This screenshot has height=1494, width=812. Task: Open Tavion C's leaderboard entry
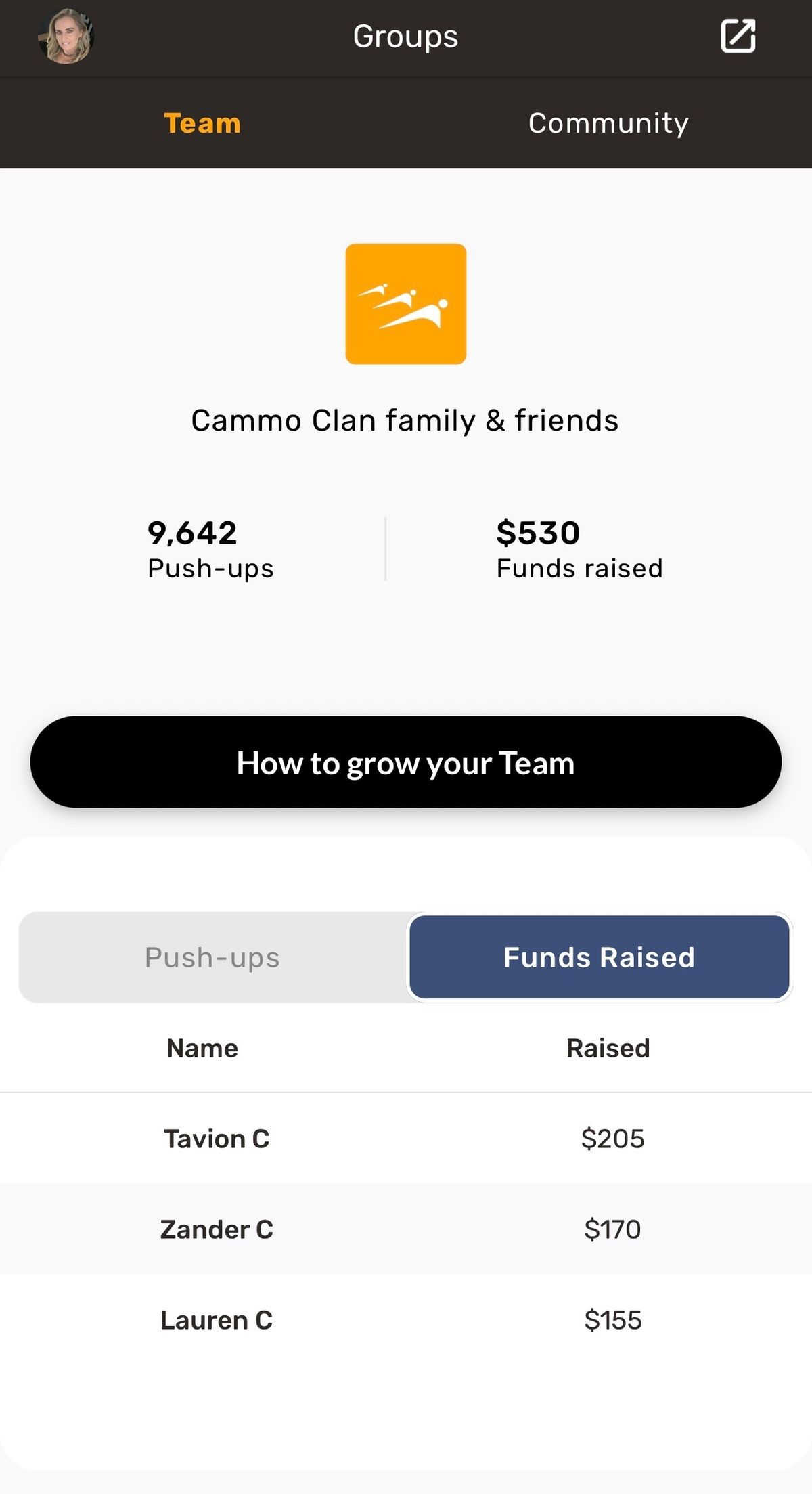click(217, 1139)
